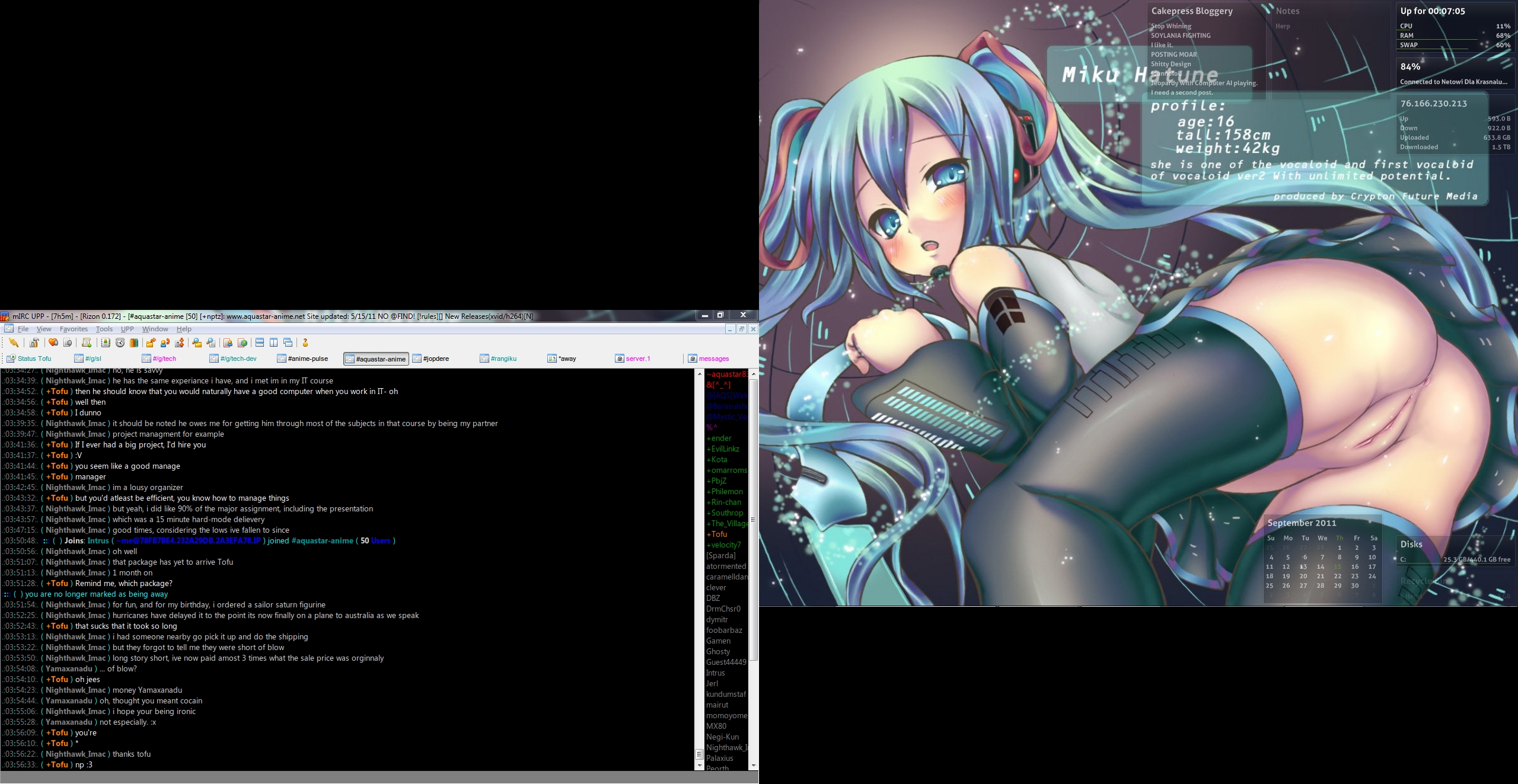
Task: Click chat pane scrollbar up arrow
Action: click(700, 373)
